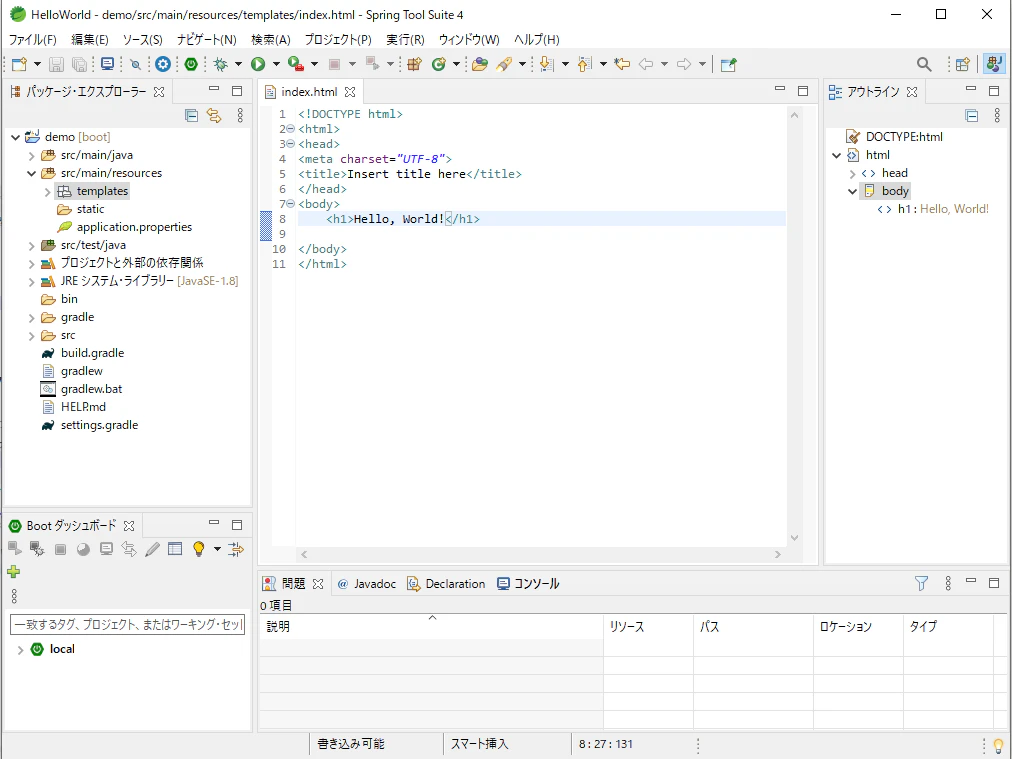Click the Open Perspective icon

click(x=962, y=64)
